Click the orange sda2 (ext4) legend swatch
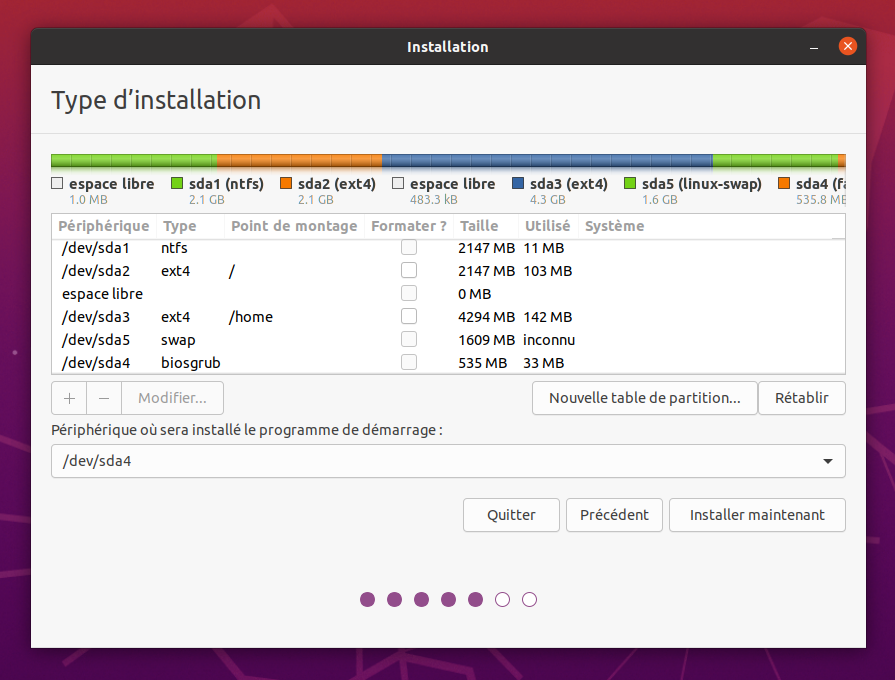Image resolution: width=895 pixels, height=680 pixels. (286, 183)
